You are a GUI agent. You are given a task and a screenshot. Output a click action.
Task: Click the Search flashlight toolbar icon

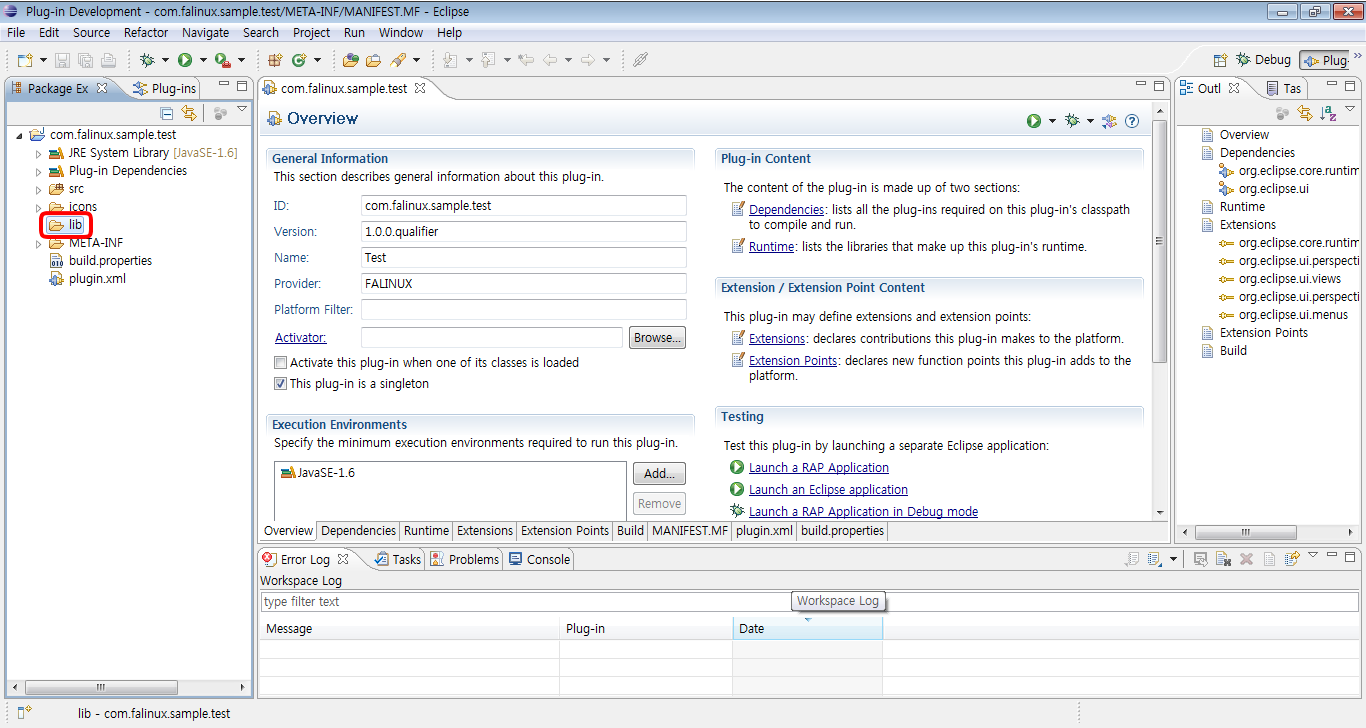click(398, 60)
